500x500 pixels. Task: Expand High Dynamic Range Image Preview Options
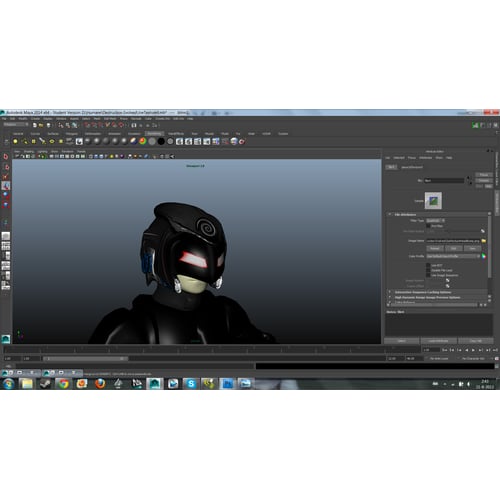click(x=390, y=297)
